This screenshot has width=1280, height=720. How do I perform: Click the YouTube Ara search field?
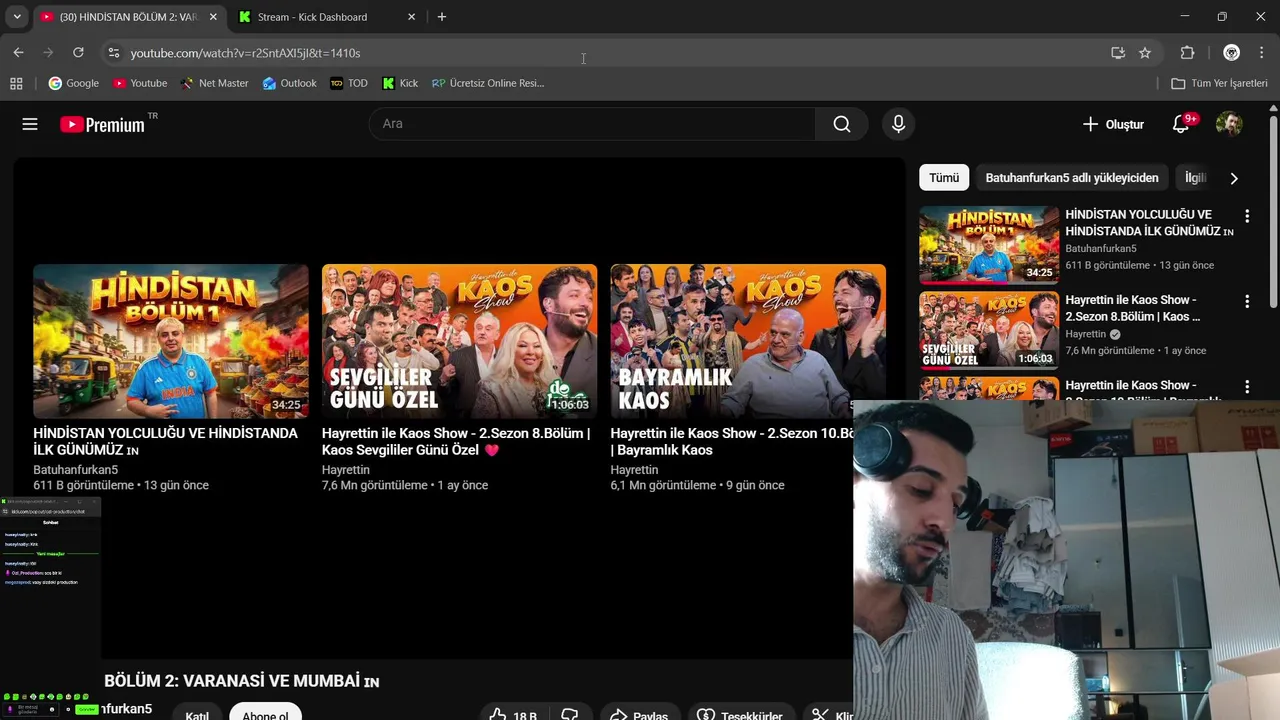592,124
